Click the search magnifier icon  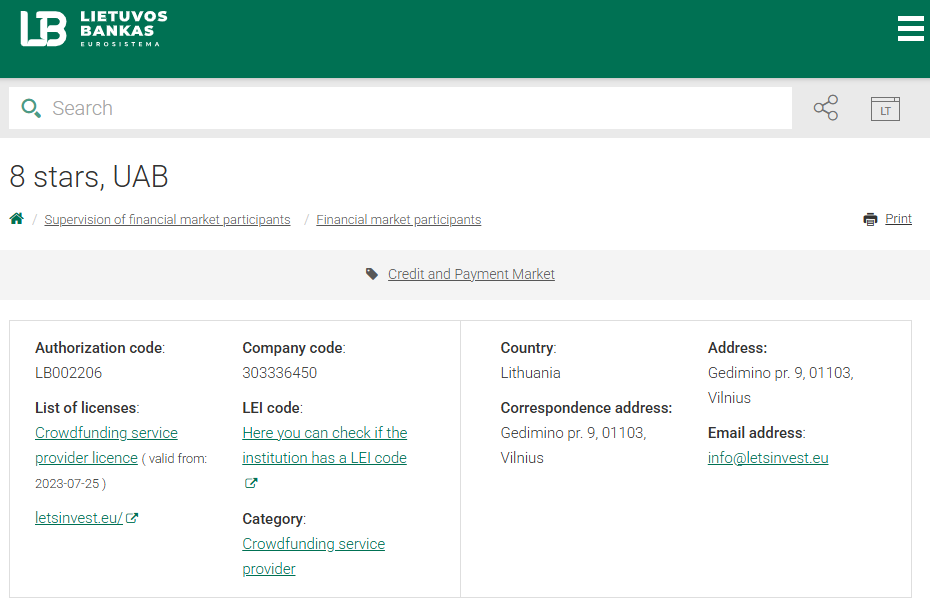(31, 108)
